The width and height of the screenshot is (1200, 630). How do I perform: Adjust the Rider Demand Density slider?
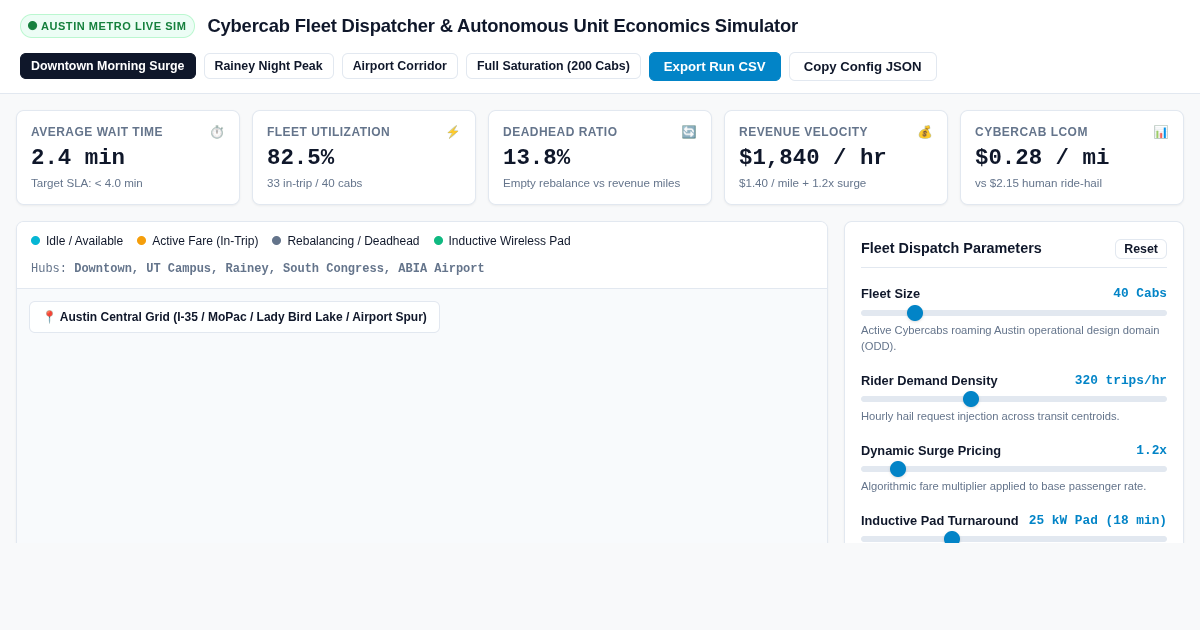1014,399
